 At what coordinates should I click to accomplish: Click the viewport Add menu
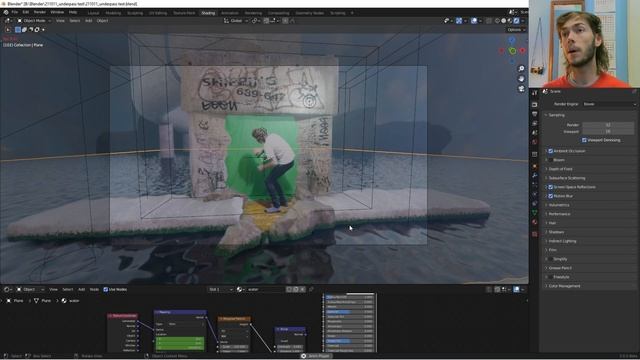[89, 20]
